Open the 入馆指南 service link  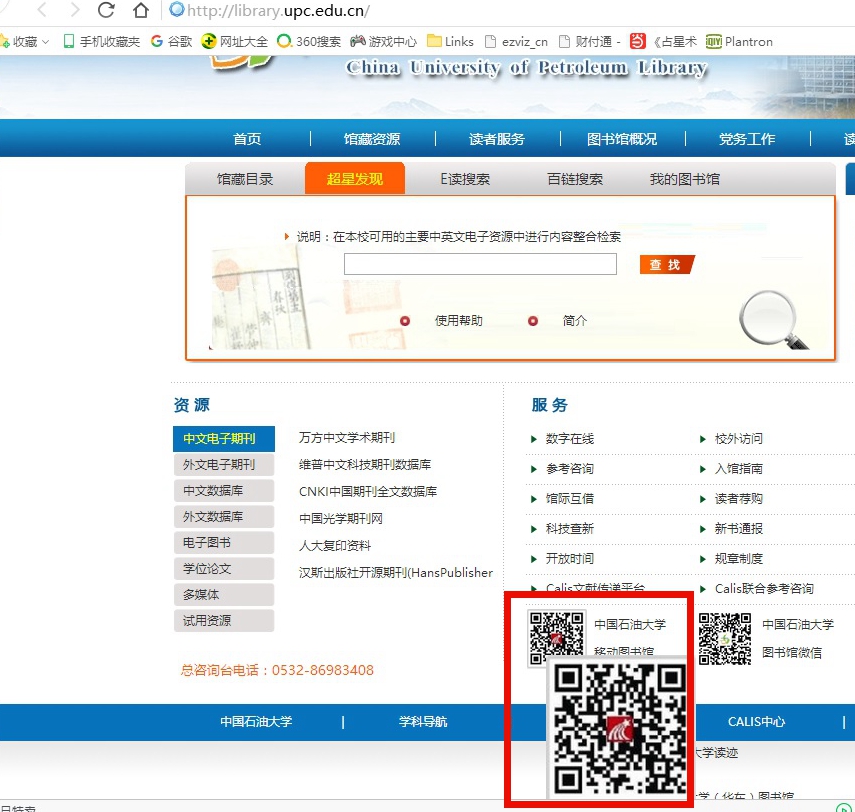738,468
